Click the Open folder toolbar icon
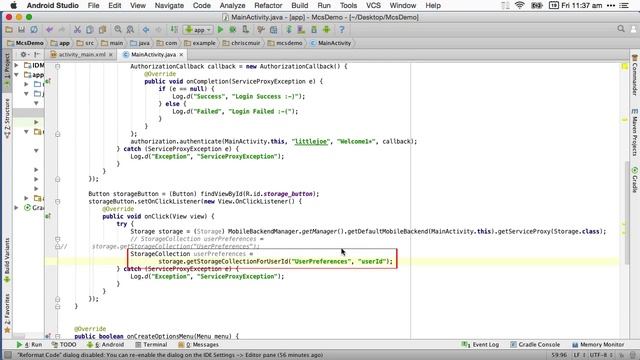 9,29
